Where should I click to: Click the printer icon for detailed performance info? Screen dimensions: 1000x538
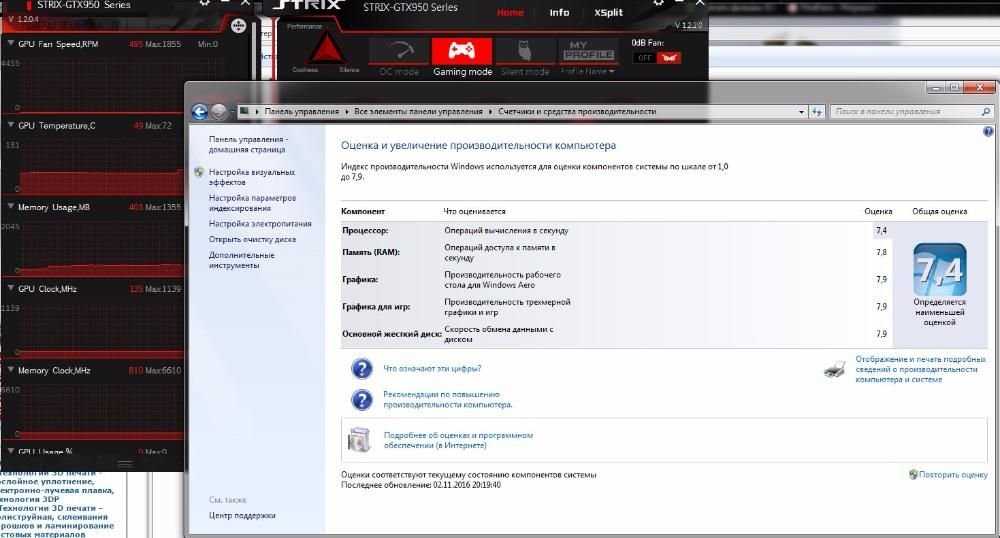tap(835, 369)
